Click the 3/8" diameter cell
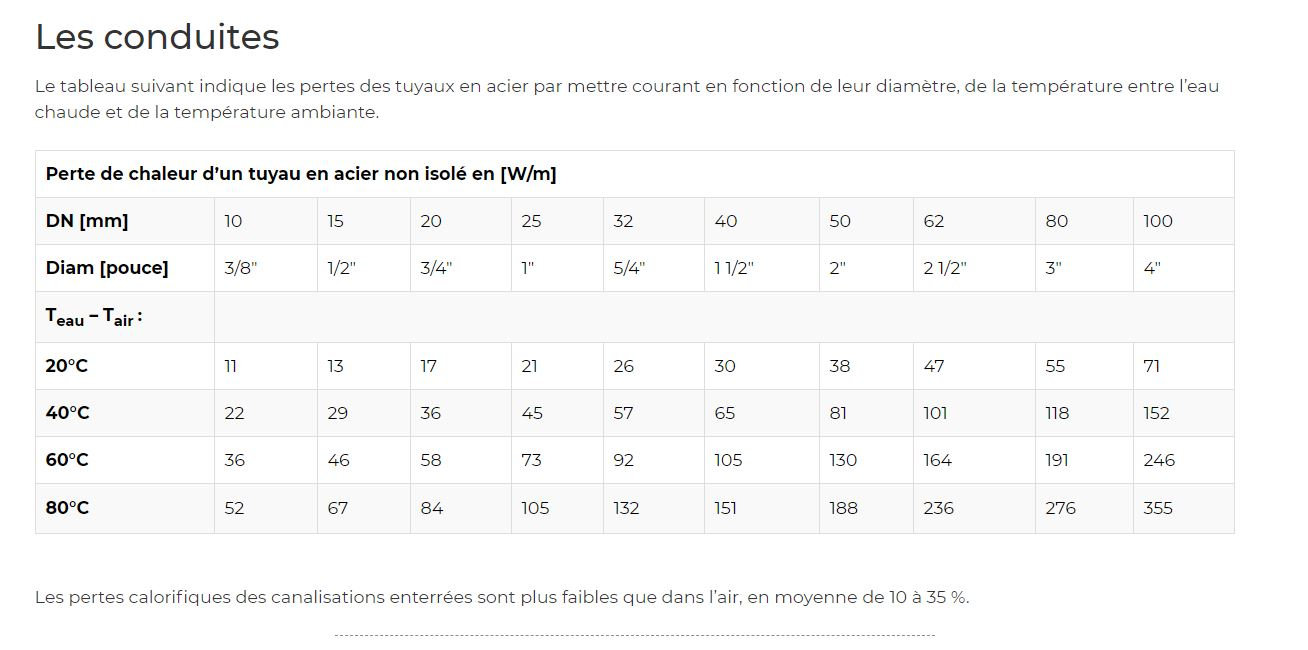The width and height of the screenshot is (1308, 650). tap(241, 268)
